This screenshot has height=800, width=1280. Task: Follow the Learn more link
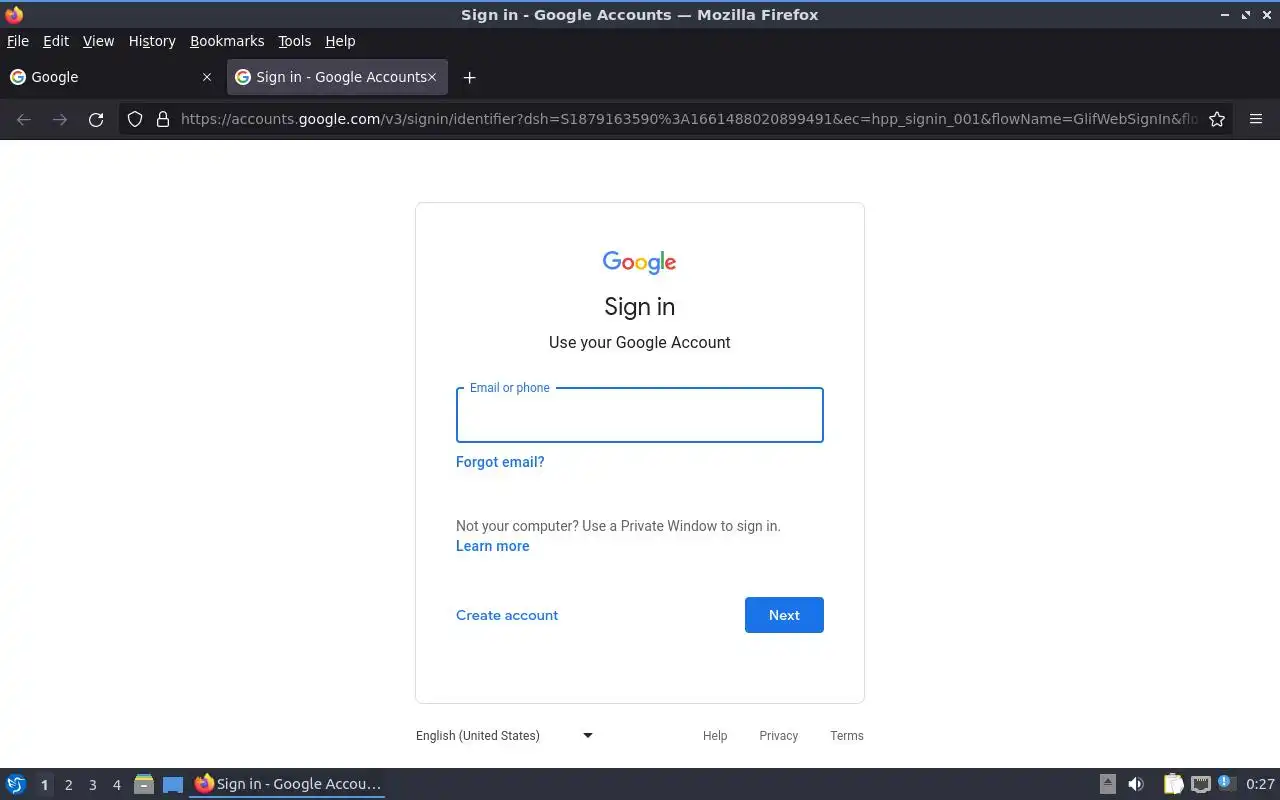[493, 546]
